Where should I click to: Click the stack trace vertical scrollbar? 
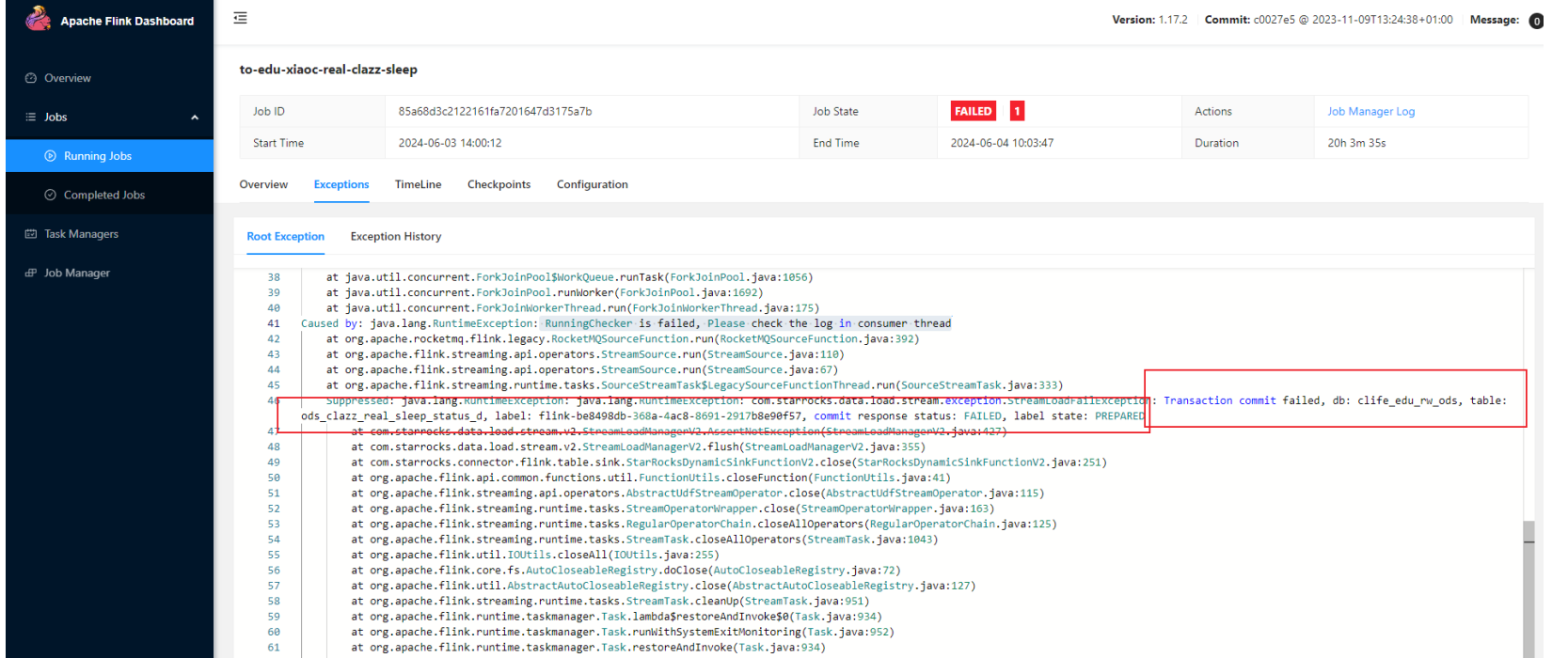point(1528,588)
